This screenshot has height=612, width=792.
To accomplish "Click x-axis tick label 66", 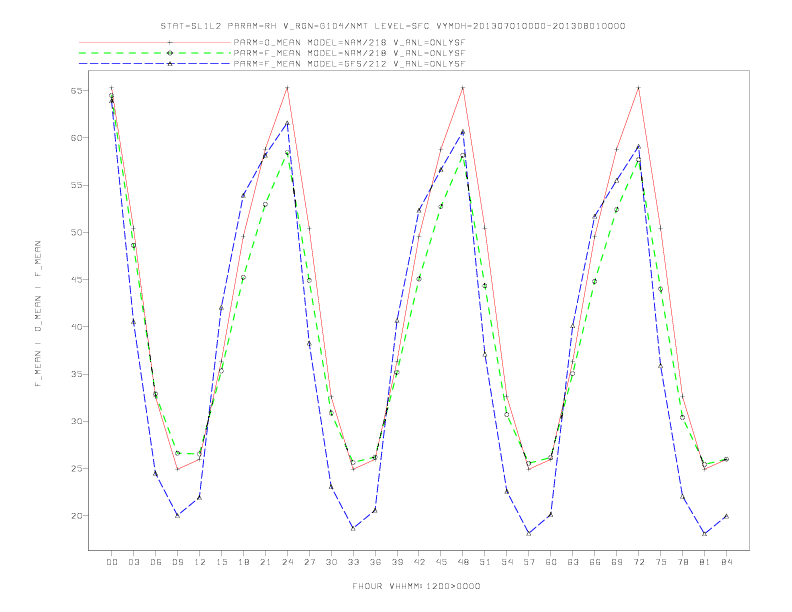I will 595,562.
